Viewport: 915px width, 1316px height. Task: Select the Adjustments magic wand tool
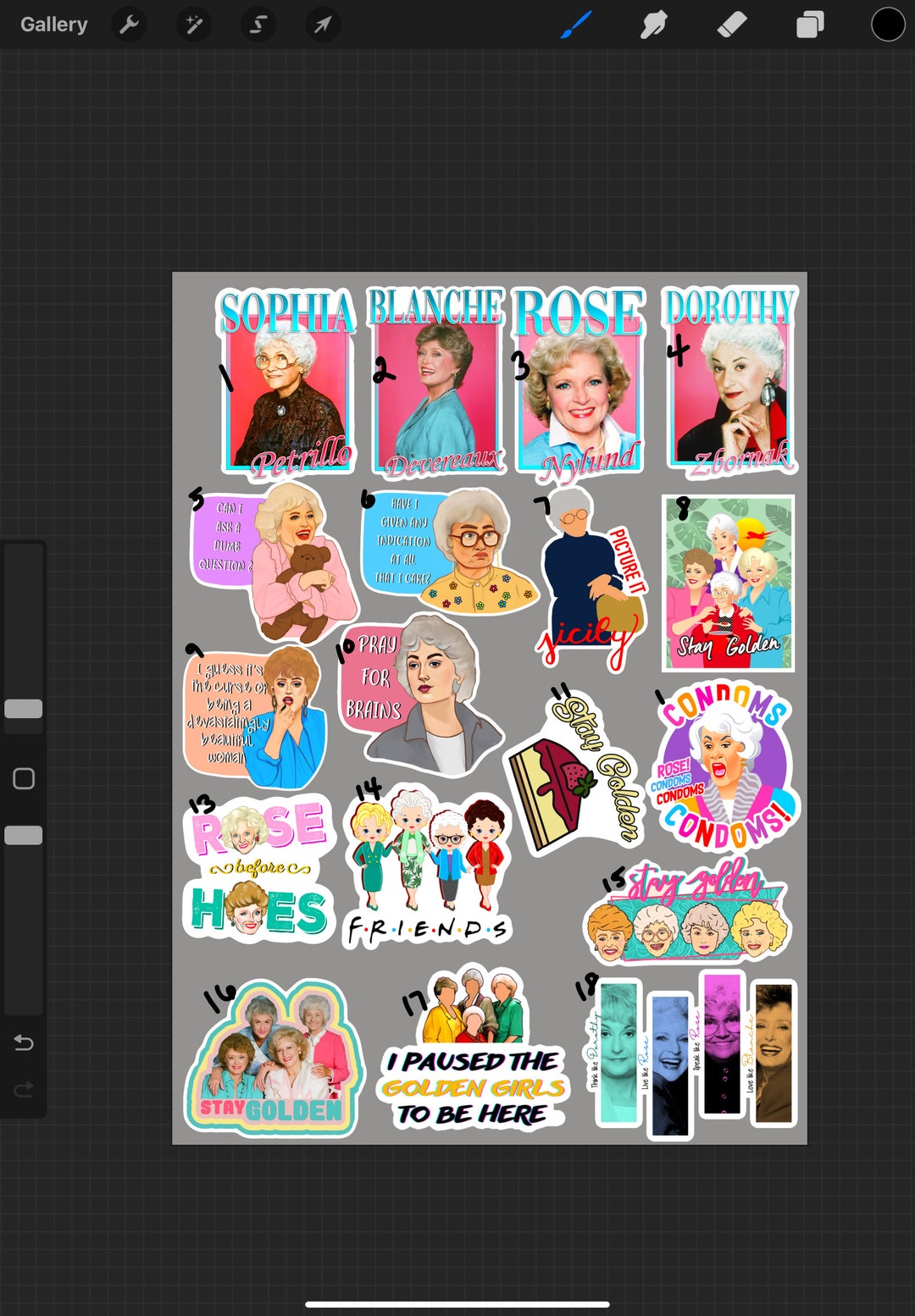(193, 25)
